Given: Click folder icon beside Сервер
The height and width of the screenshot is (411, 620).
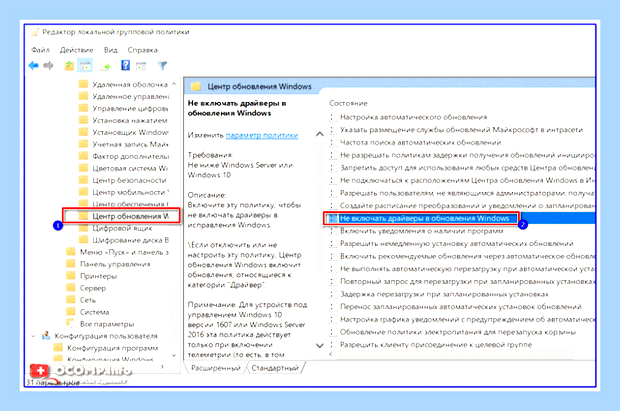Looking at the screenshot, I should (x=71, y=287).
